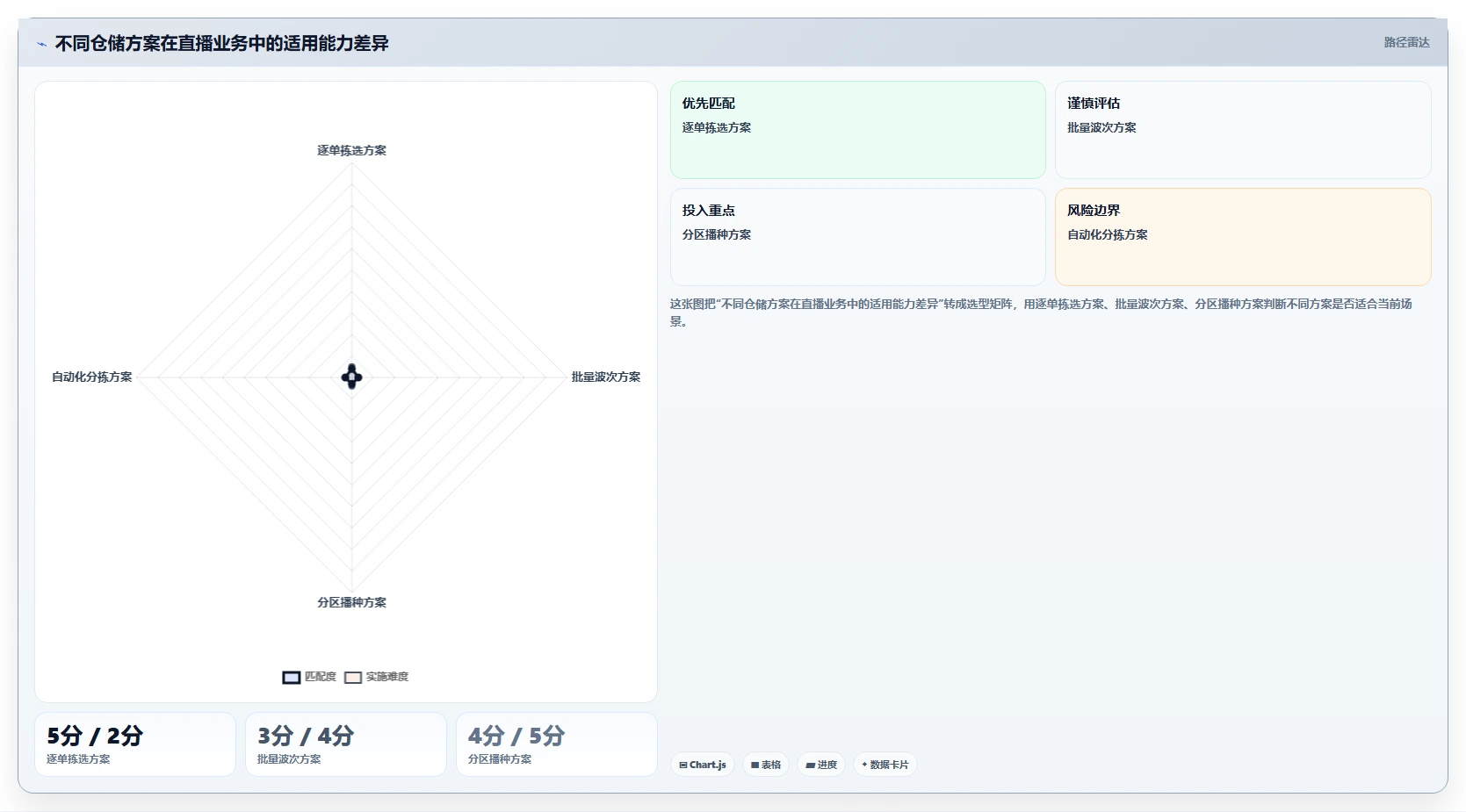Click the 匹配度 legend label
The width and height of the screenshot is (1466, 812).
[321, 677]
